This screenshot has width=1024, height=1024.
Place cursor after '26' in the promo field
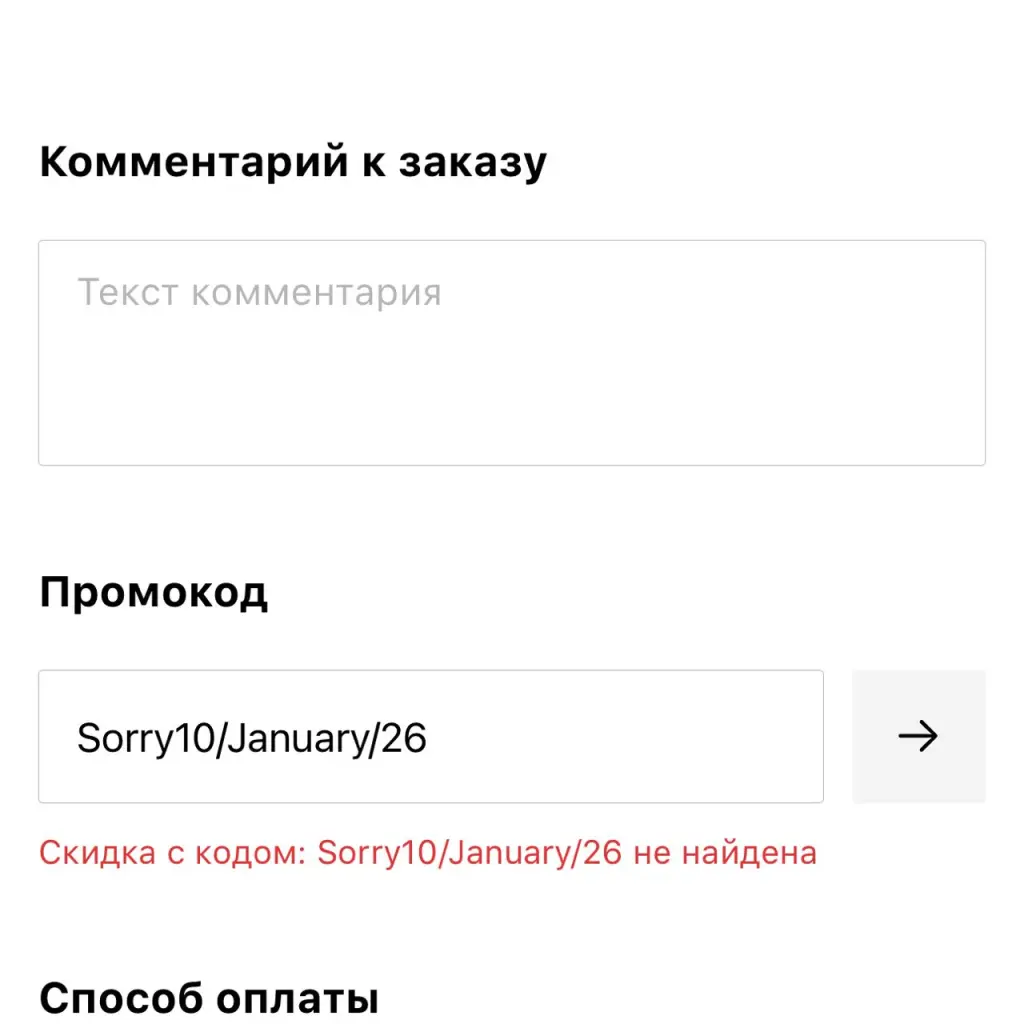(x=430, y=738)
